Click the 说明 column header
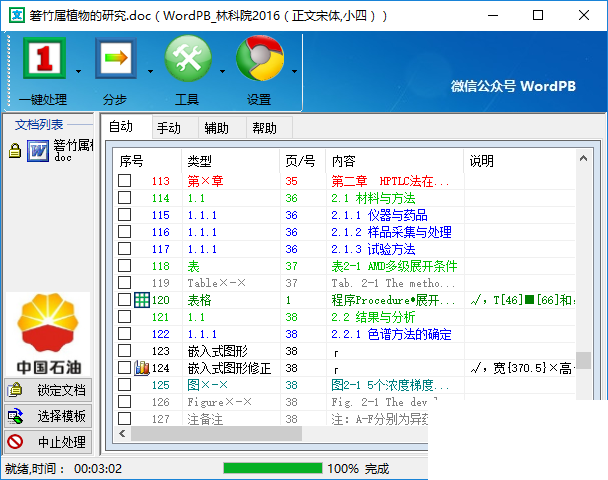Screen dimensions: 608x480 (x=520, y=161)
